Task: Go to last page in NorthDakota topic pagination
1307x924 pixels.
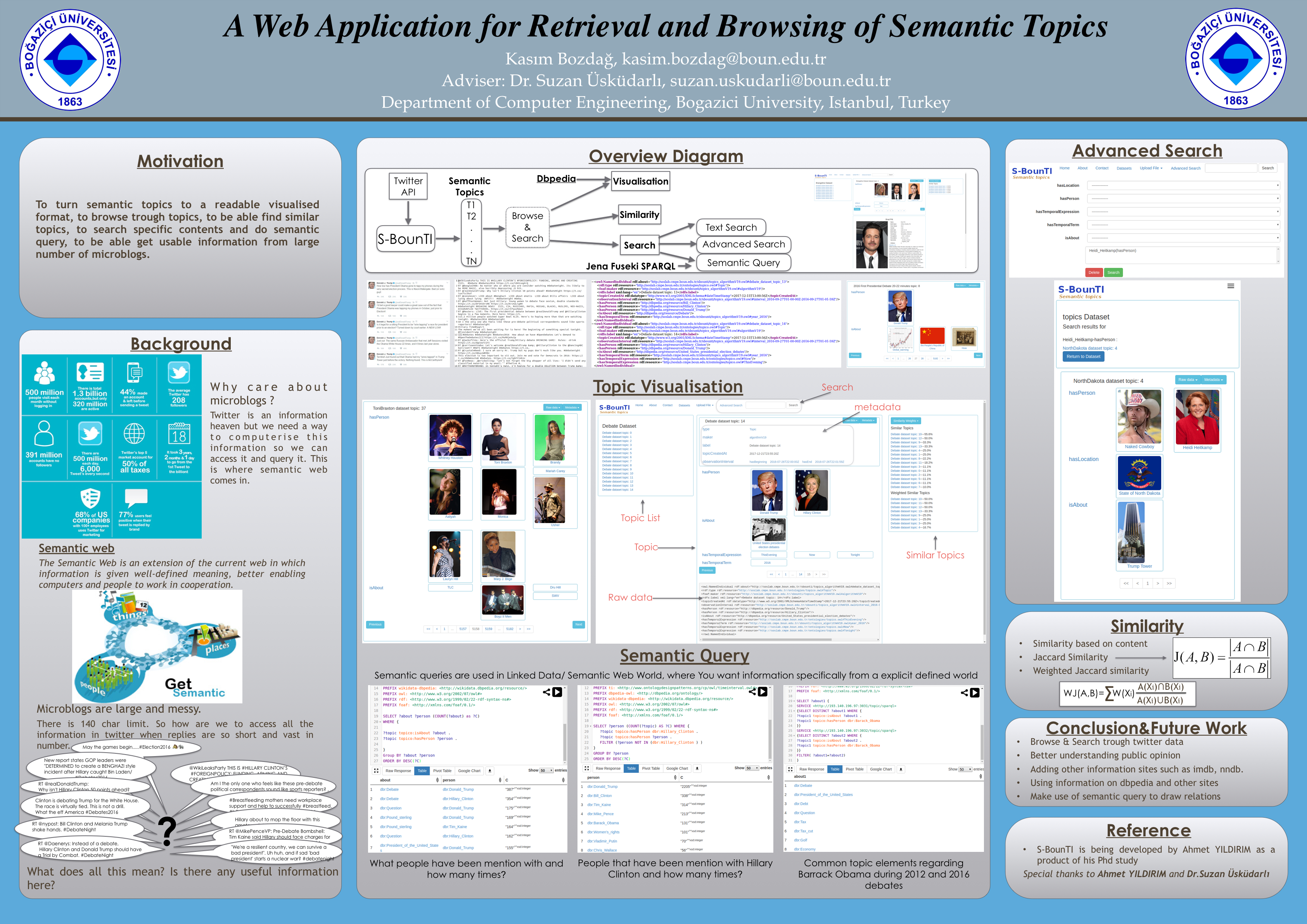Action: coord(1169,583)
